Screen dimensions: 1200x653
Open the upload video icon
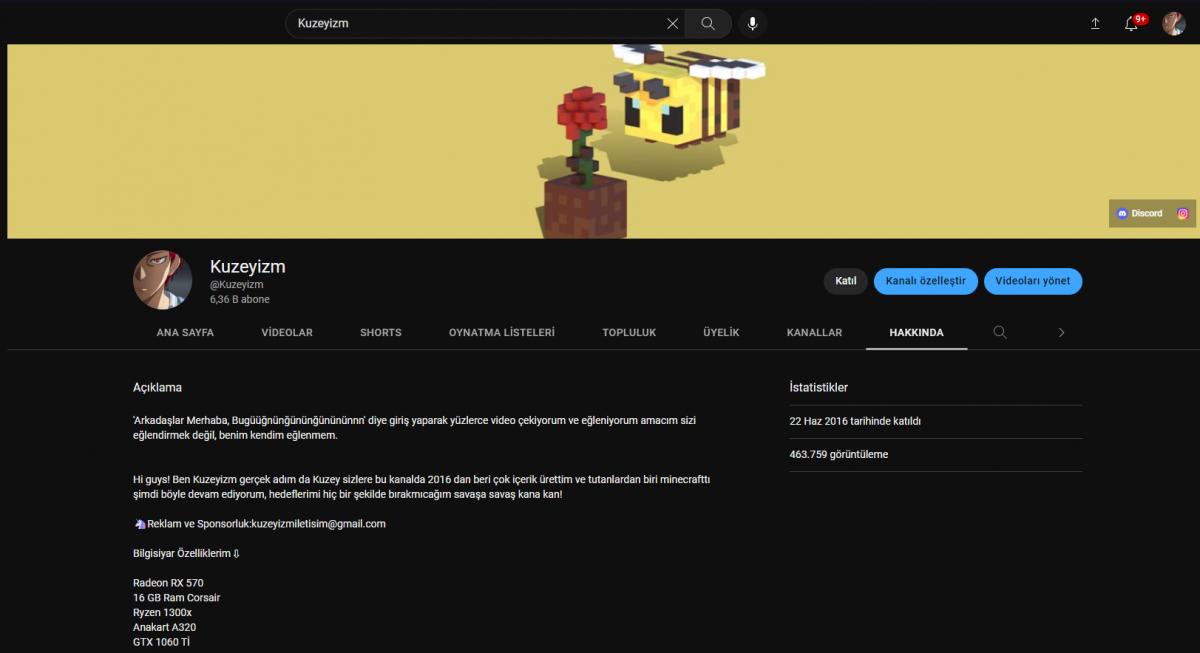pyautogui.click(x=1095, y=23)
